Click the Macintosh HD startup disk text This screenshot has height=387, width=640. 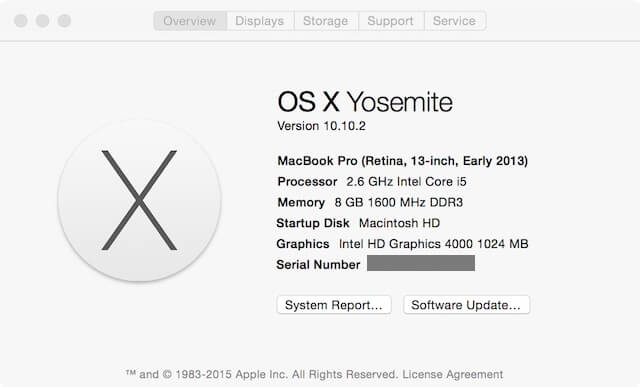pos(399,223)
